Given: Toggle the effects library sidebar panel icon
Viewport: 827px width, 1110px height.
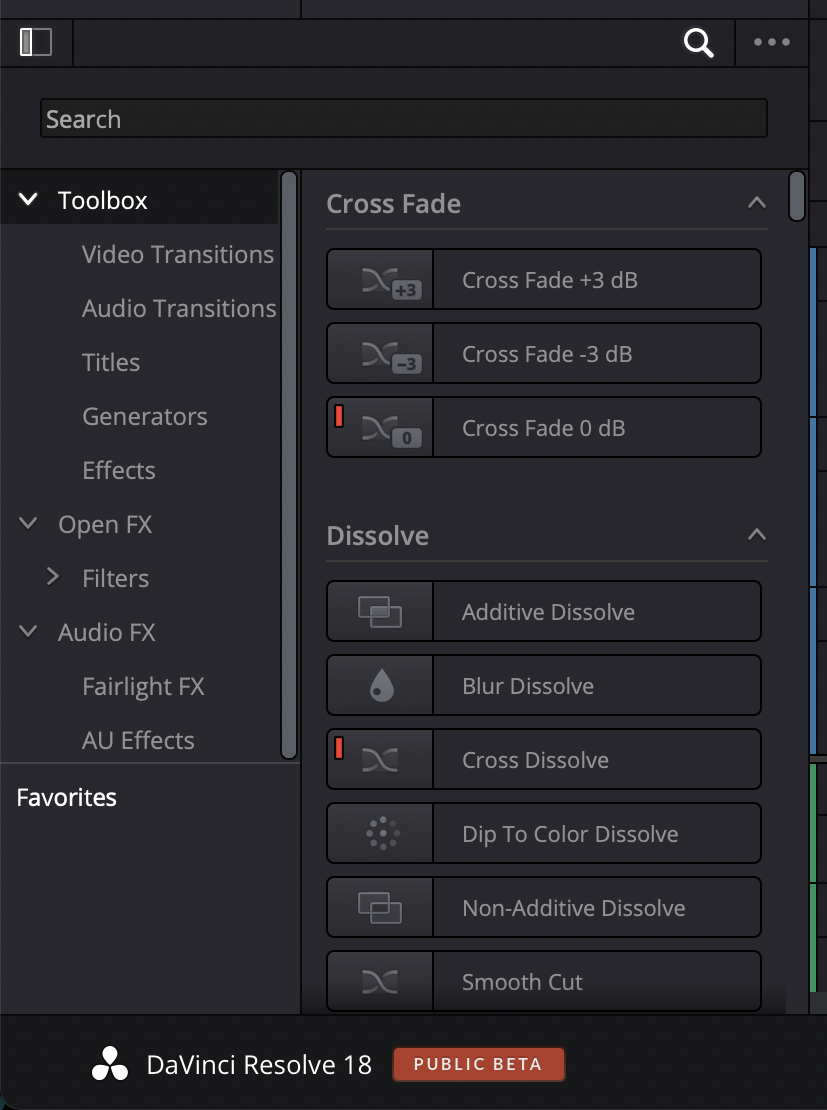Looking at the screenshot, I should click(35, 42).
